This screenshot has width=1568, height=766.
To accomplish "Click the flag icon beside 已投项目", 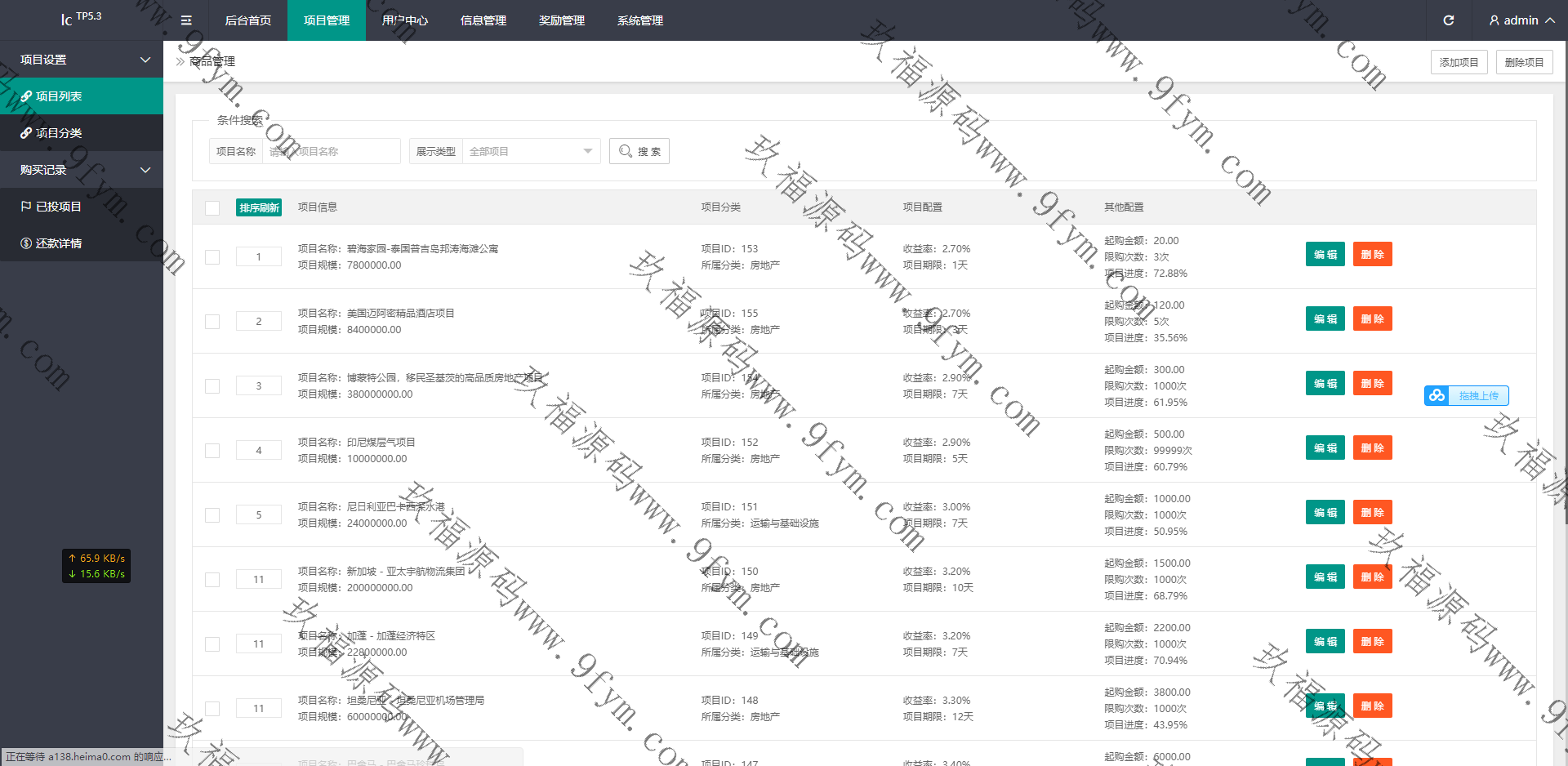I will coord(26,207).
